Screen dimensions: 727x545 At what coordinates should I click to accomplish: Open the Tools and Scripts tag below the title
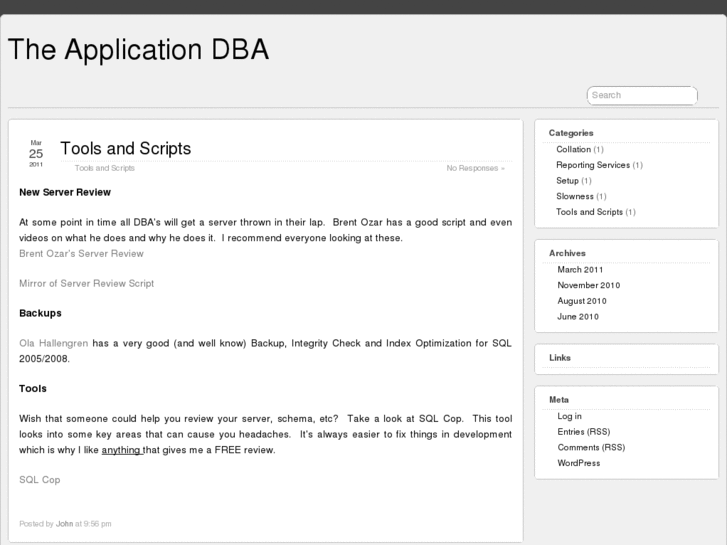pos(105,168)
